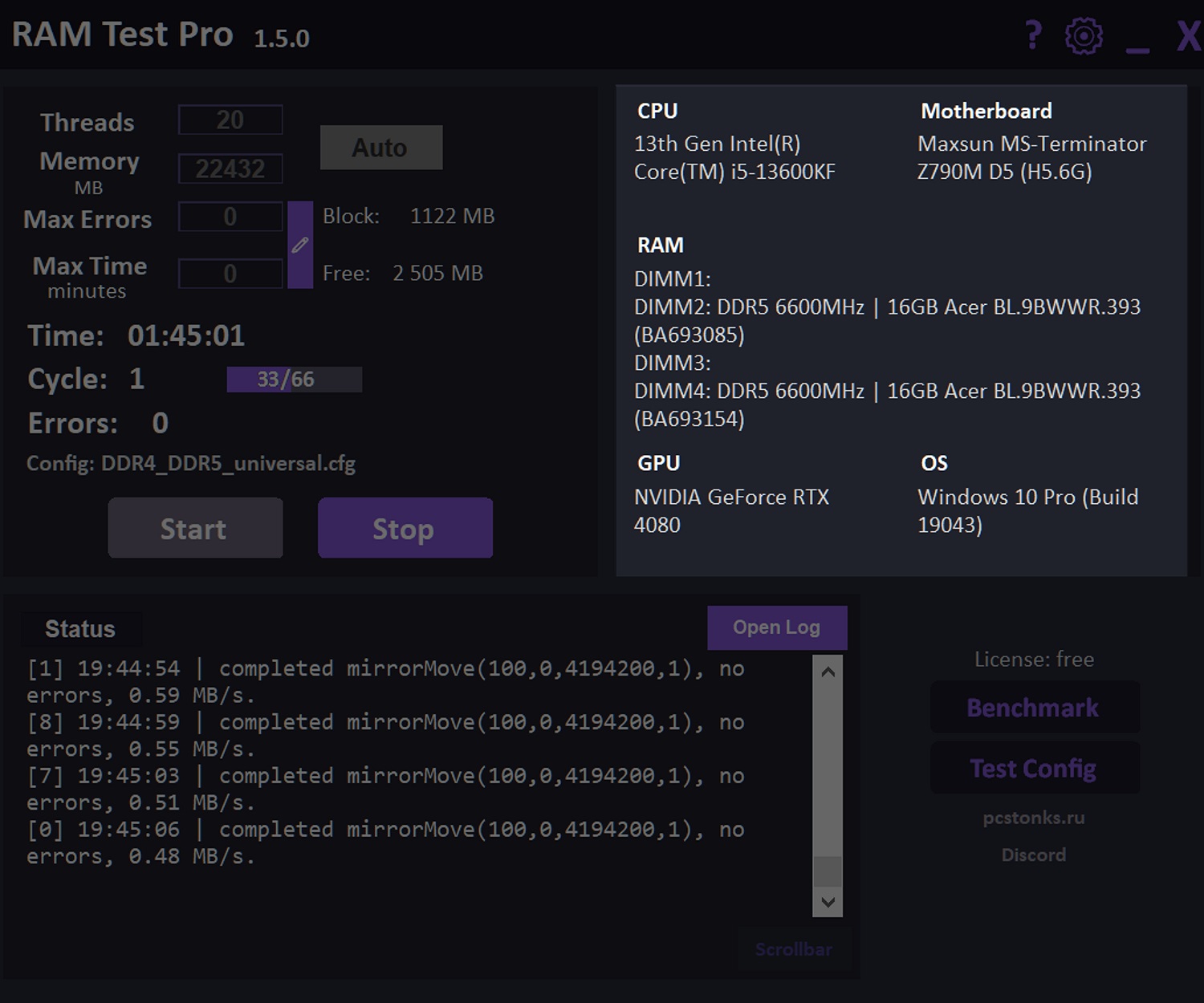This screenshot has width=1204, height=1003.
Task: Visit the pcstonks.ru link
Action: [x=1034, y=818]
